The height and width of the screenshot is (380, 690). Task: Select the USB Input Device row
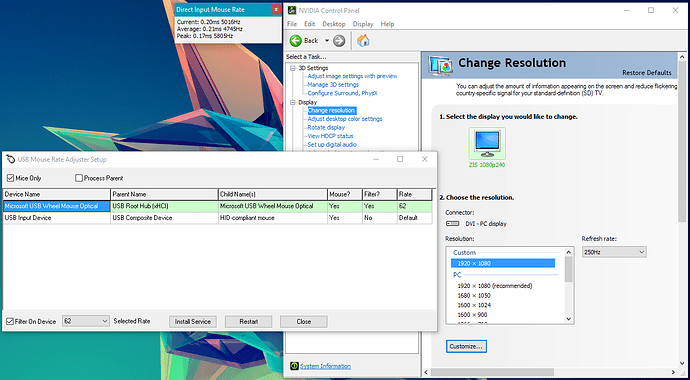point(217,218)
